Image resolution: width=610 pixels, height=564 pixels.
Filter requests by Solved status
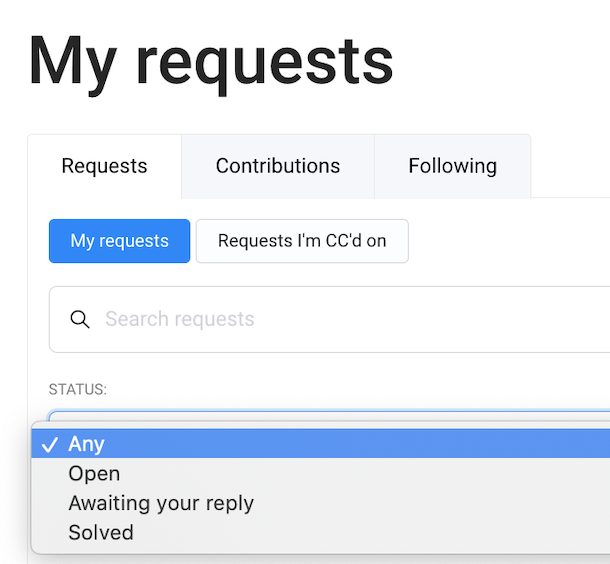101,532
